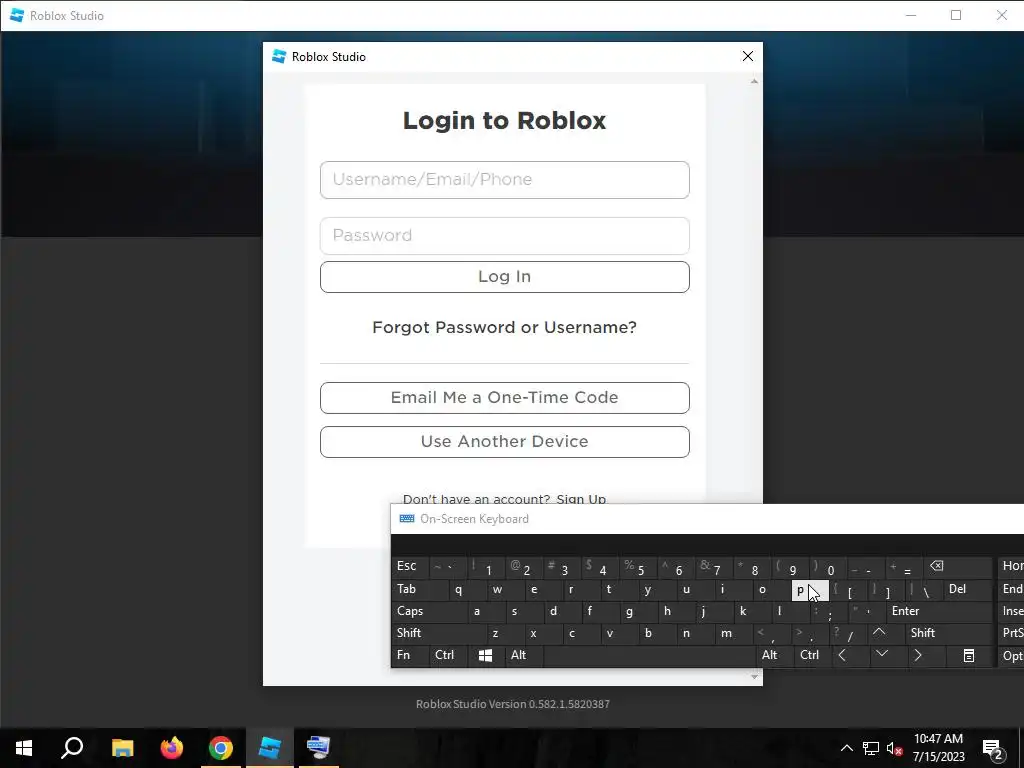This screenshot has width=1024, height=768.
Task: Open the notification center icon
Action: pyautogui.click(x=993, y=749)
